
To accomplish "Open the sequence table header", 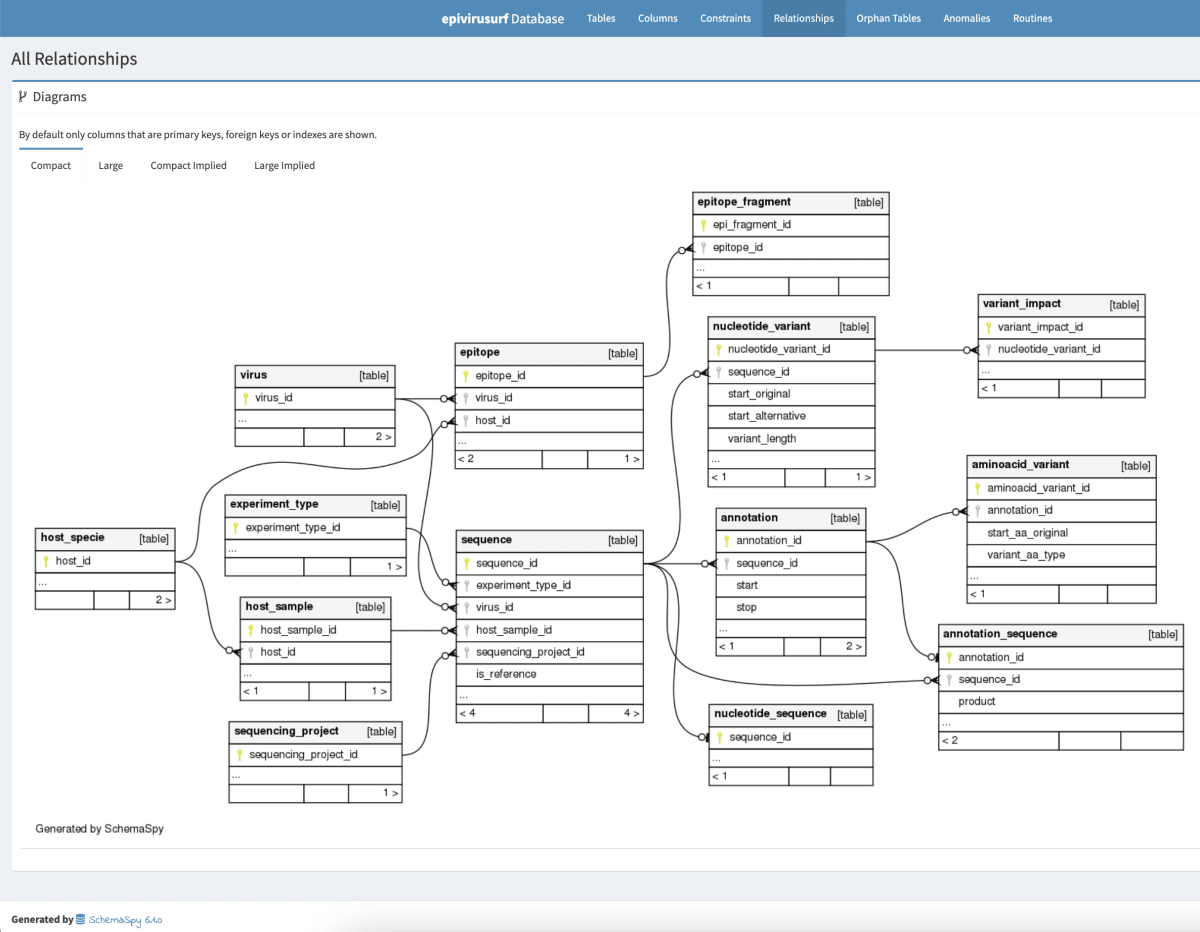I will (549, 540).
